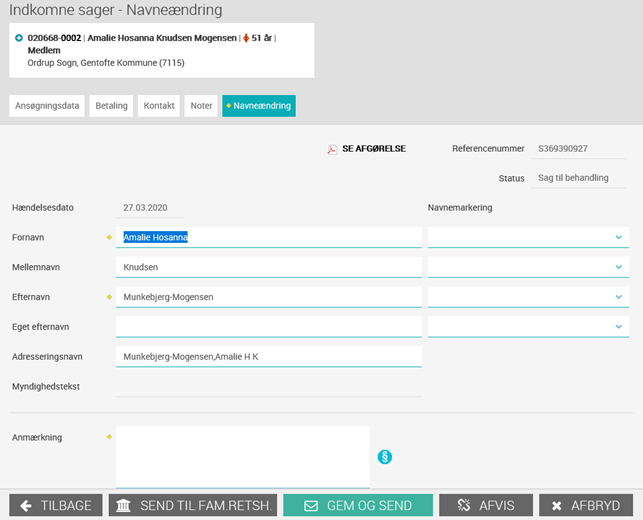Reject the case with AFVIS button
The width and height of the screenshot is (643, 520).
(x=486, y=505)
